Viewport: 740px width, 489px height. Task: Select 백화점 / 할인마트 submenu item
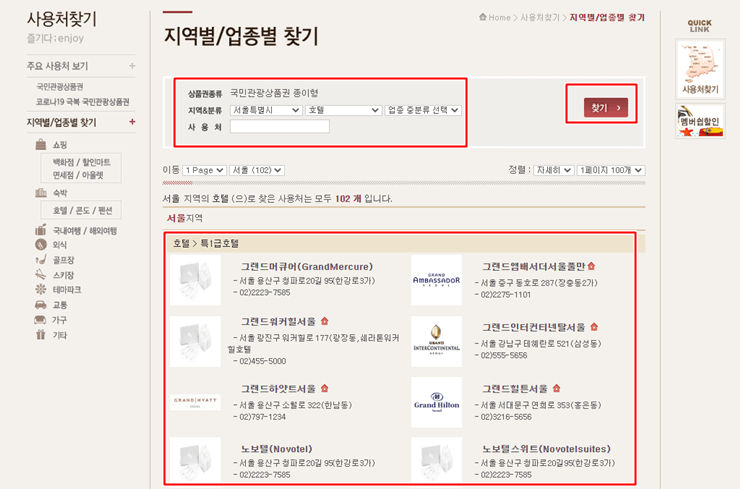point(82,162)
